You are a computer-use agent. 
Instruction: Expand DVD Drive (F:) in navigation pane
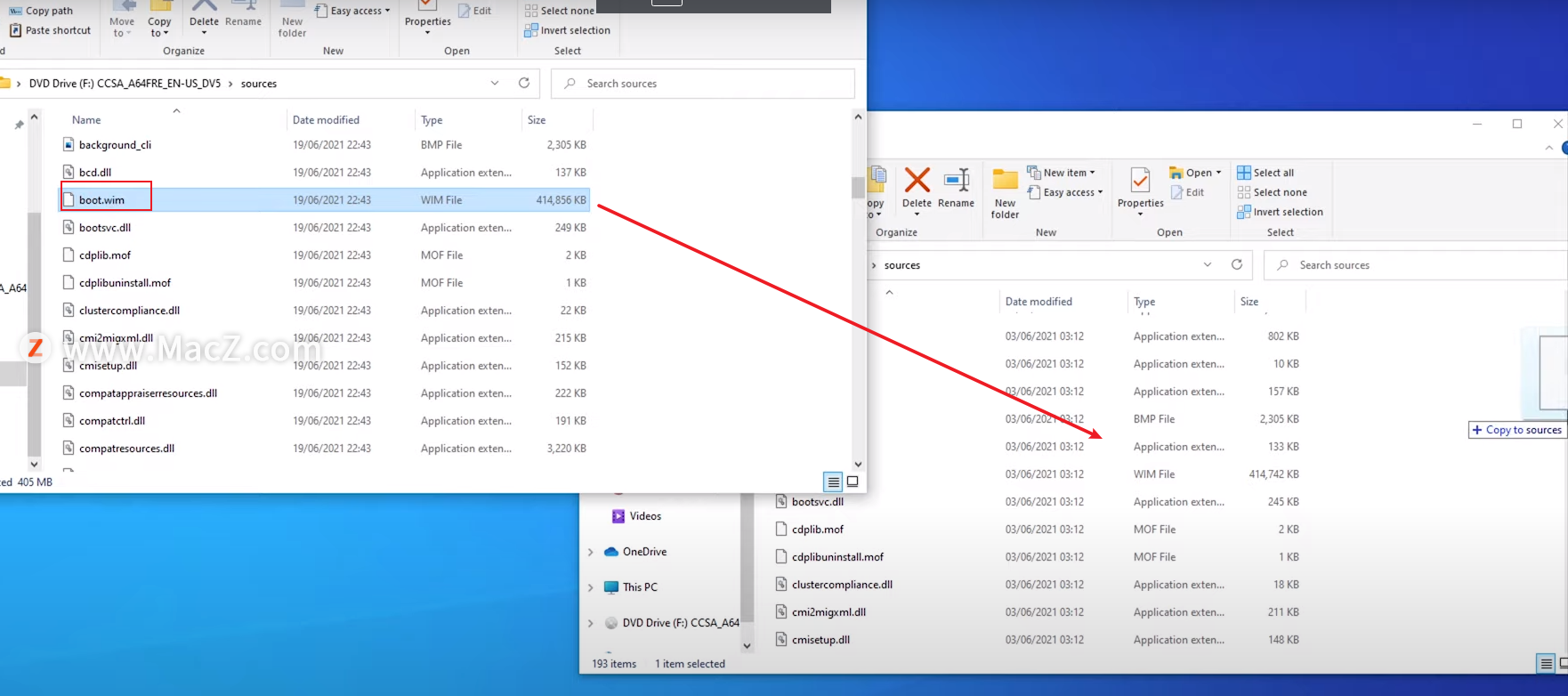click(x=590, y=623)
